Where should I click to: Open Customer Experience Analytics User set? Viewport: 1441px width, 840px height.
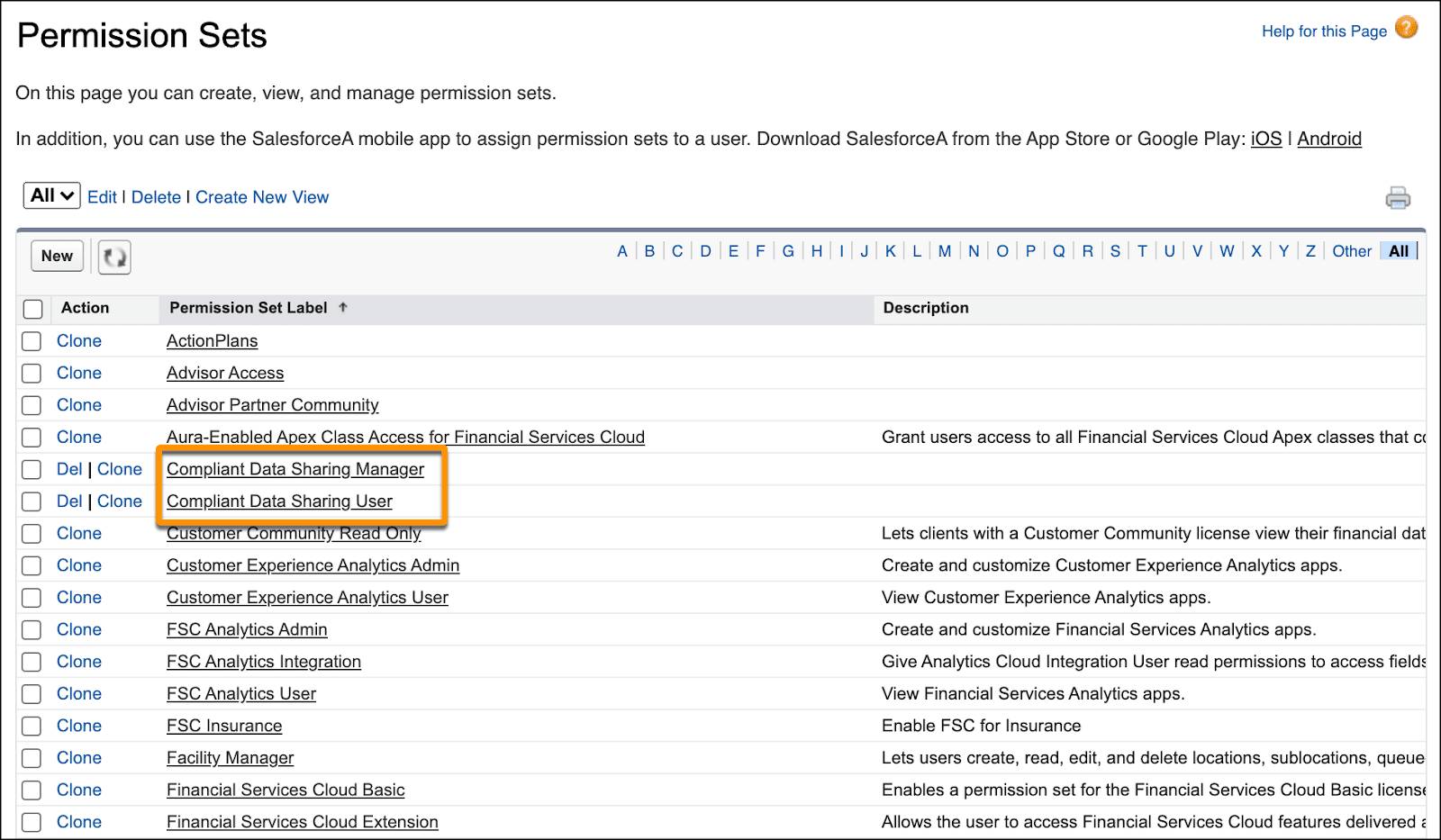pyautogui.click(x=307, y=598)
